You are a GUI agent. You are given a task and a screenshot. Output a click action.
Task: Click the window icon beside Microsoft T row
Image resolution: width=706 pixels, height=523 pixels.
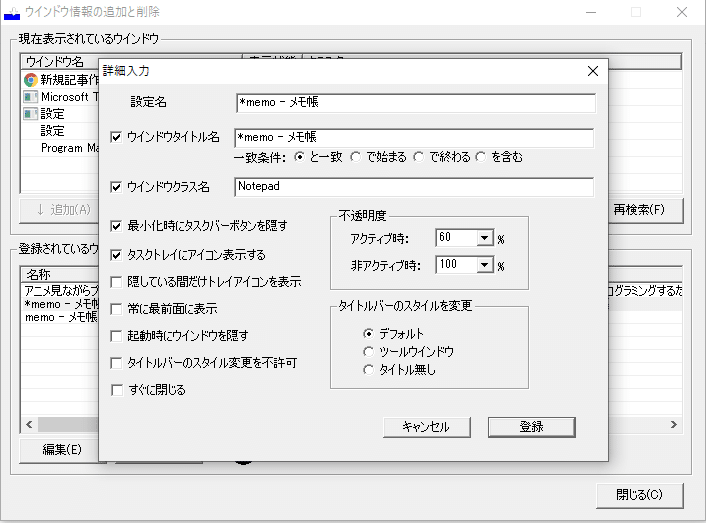[30, 97]
